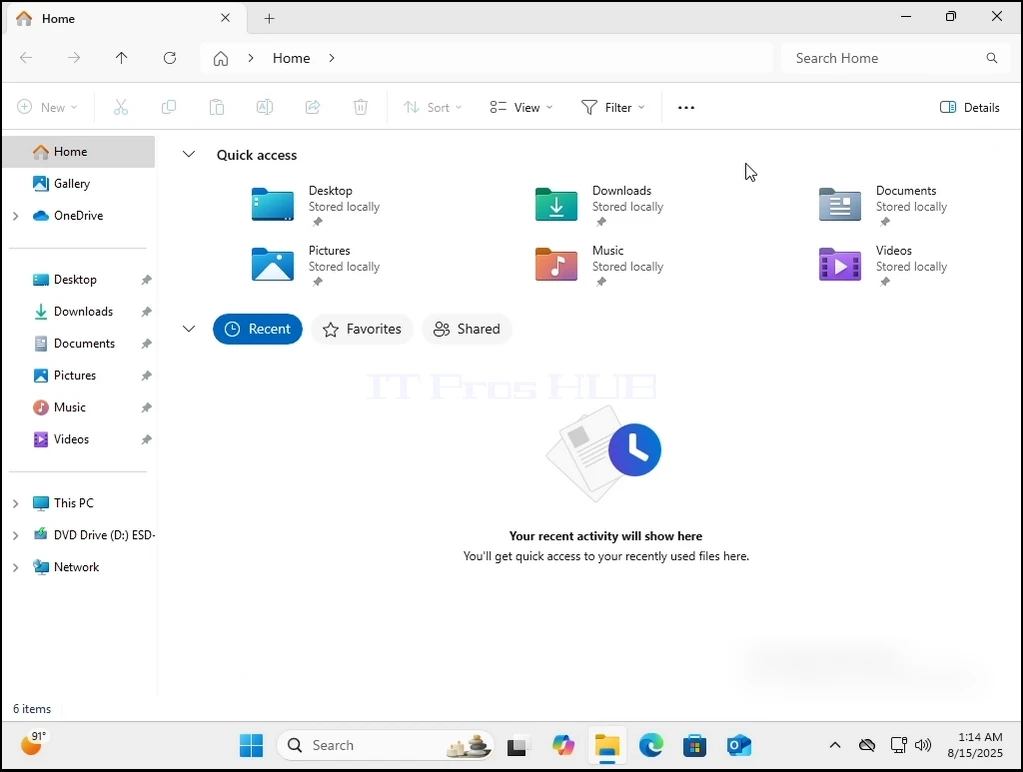This screenshot has height=772, width=1023.
Task: Unpin Downloads in the navigation pane
Action: (146, 312)
